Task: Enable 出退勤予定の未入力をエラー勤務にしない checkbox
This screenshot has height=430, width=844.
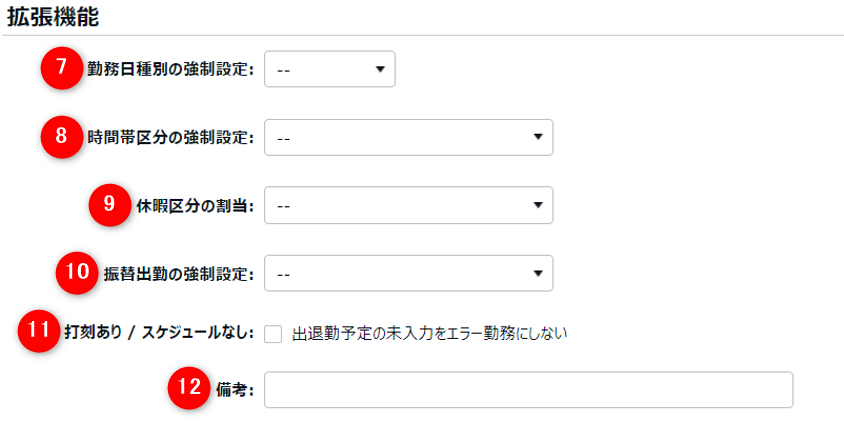Action: tap(274, 334)
